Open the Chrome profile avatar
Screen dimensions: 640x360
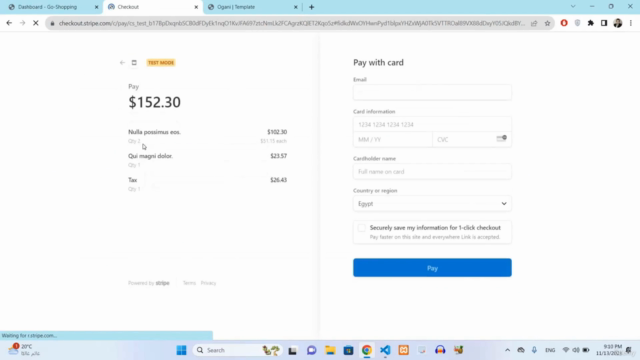(x=618, y=23)
